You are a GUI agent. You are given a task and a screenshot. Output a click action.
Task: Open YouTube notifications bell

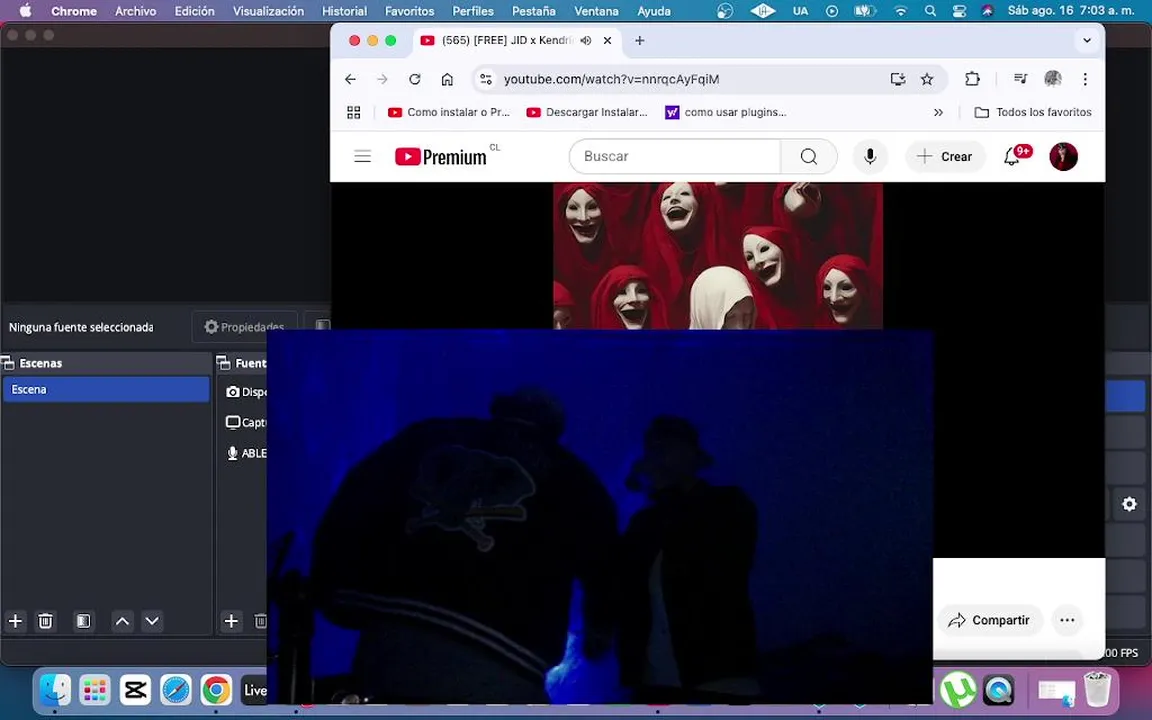point(1012,156)
